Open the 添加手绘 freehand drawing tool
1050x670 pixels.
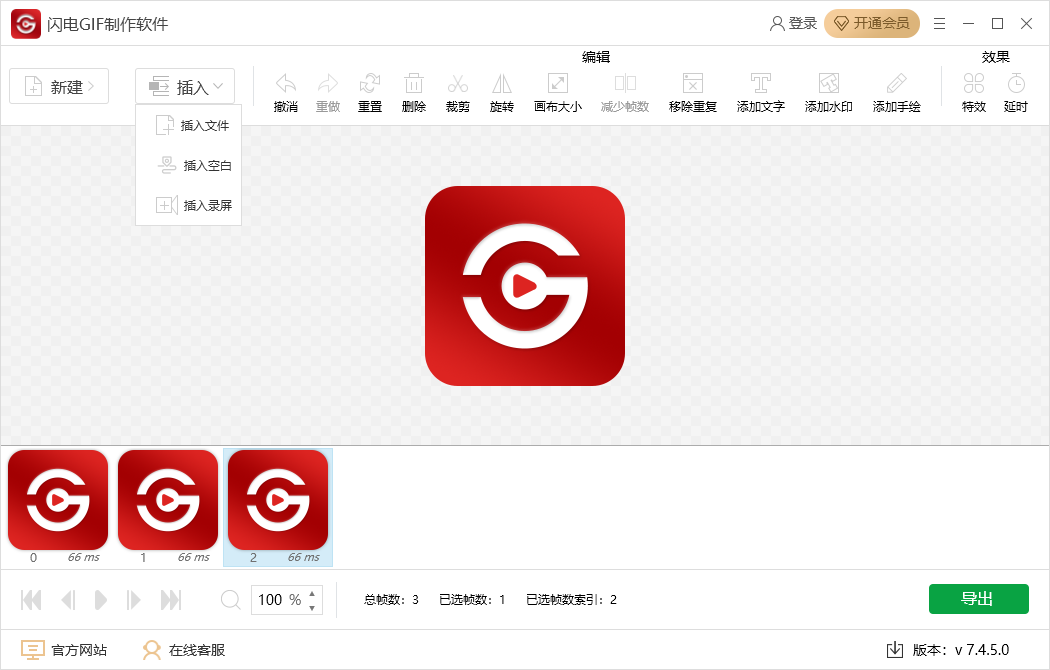[x=897, y=84]
